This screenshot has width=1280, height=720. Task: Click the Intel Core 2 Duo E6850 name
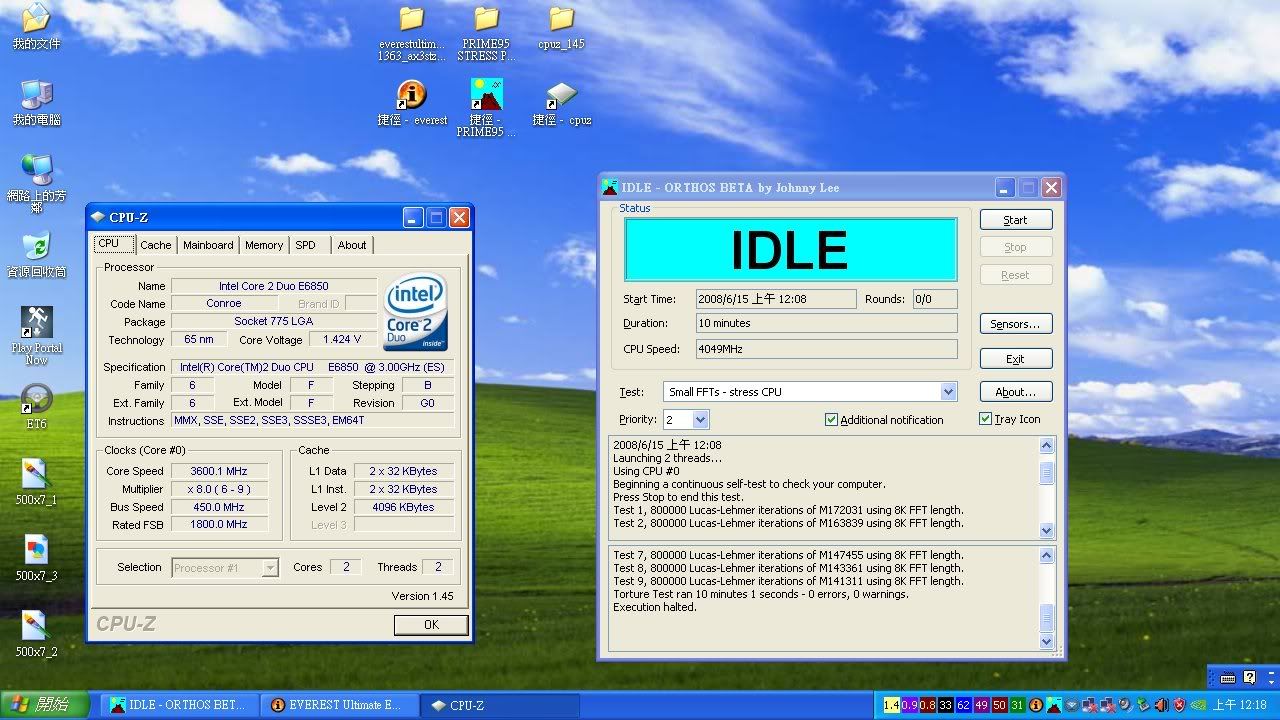click(274, 286)
